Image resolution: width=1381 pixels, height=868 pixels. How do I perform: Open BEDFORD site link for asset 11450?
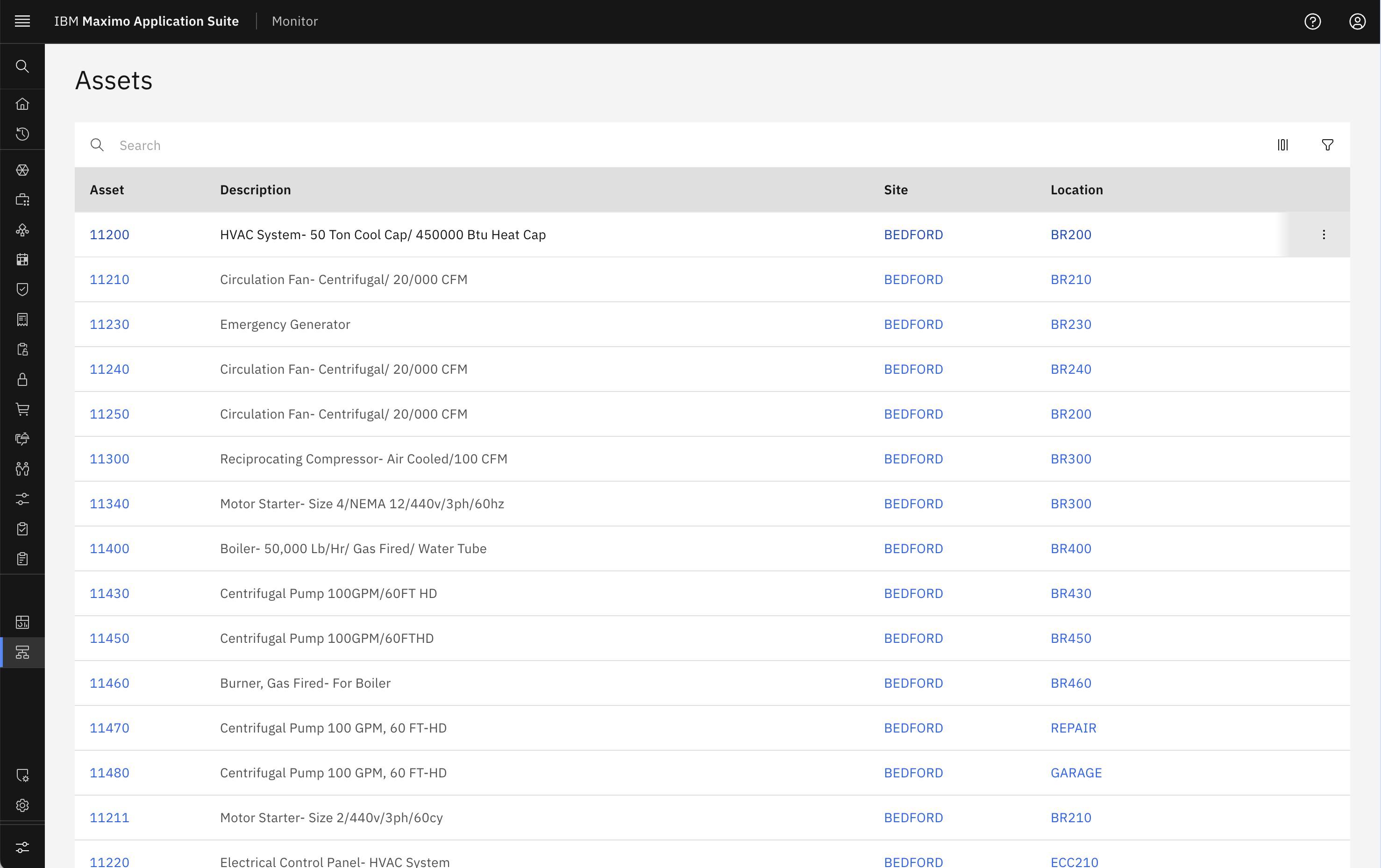[914, 638]
